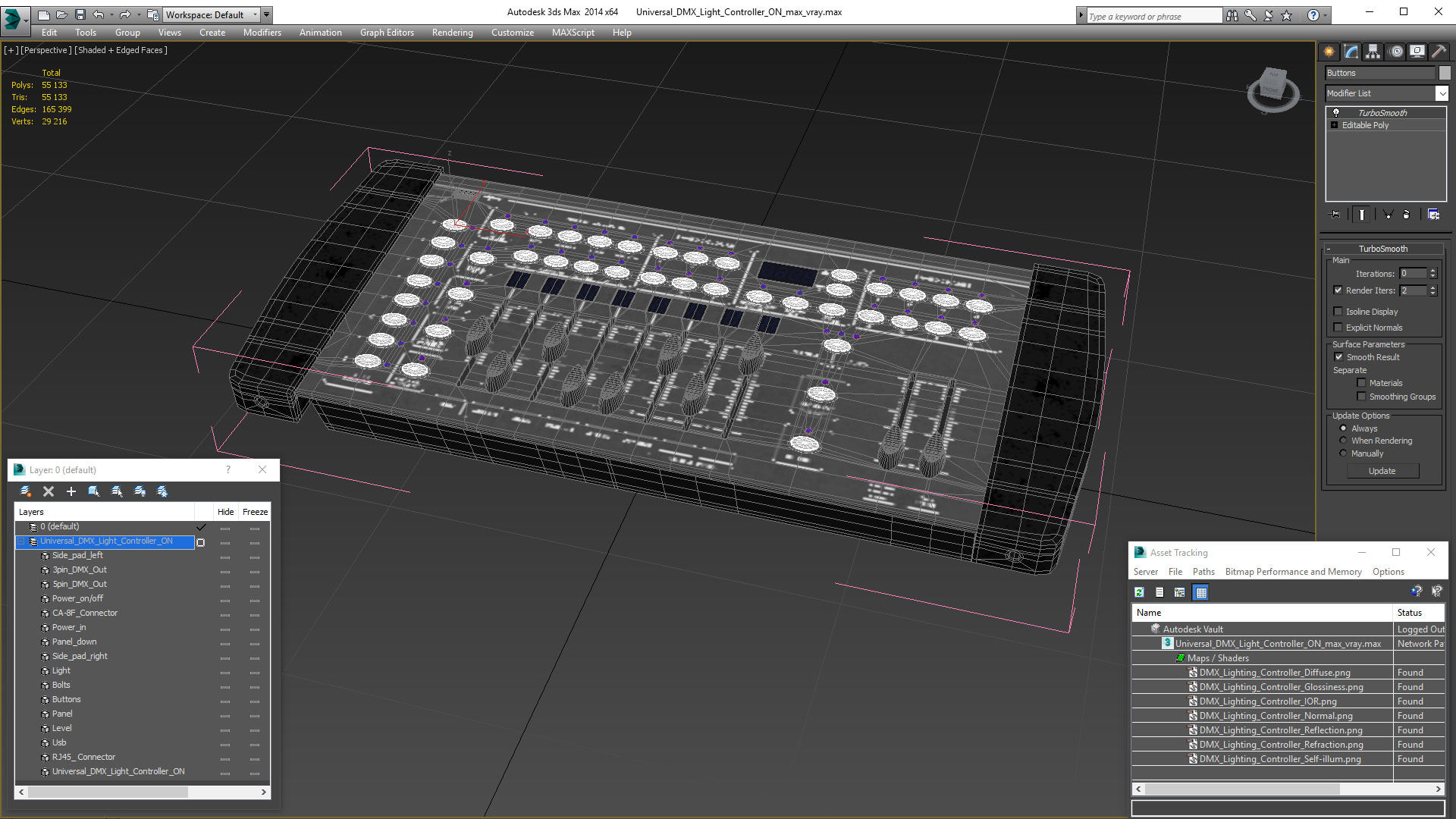Open the Graph Editors menu
This screenshot has height=819, width=1456.
click(387, 33)
